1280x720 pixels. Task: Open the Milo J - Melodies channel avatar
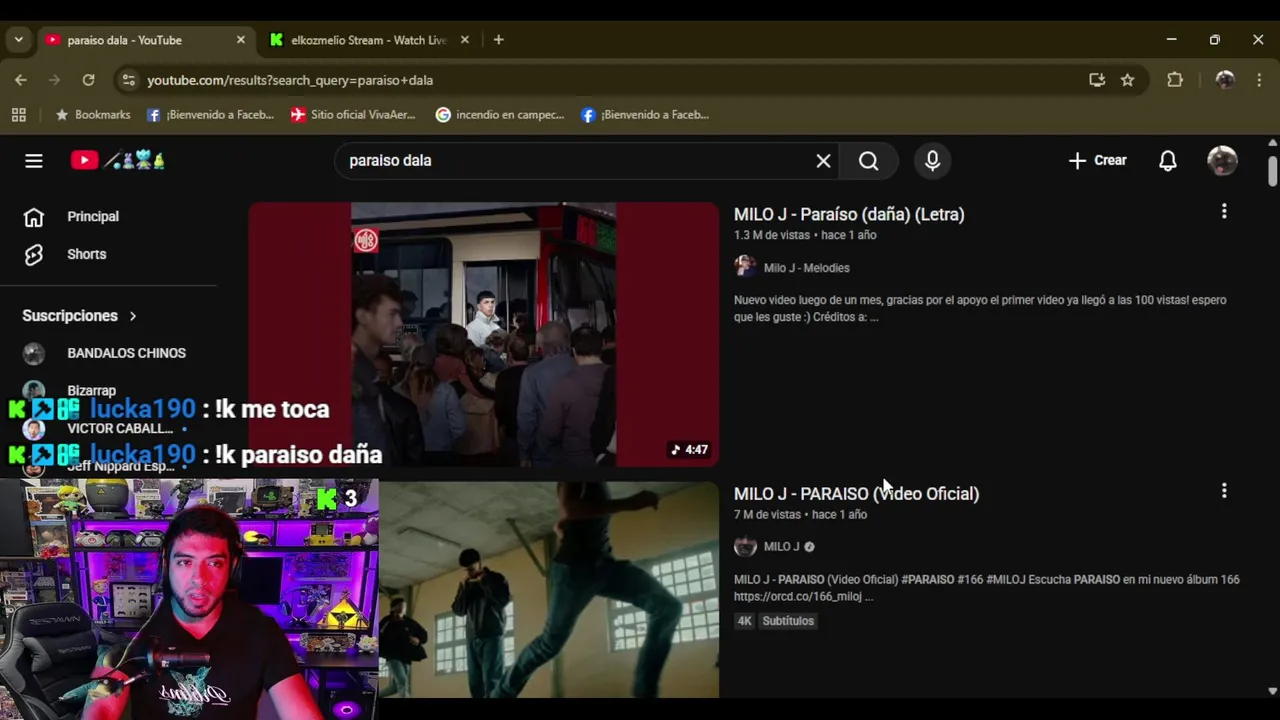click(745, 267)
